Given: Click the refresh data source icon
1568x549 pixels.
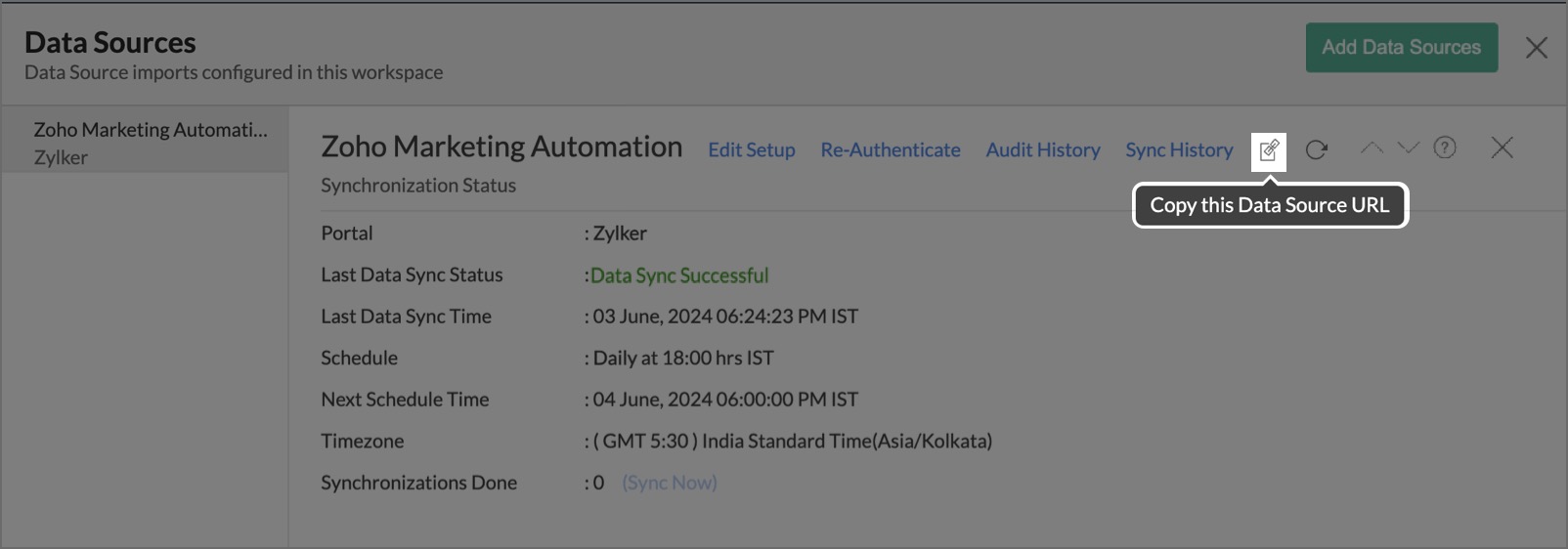Looking at the screenshot, I should coord(1317,149).
